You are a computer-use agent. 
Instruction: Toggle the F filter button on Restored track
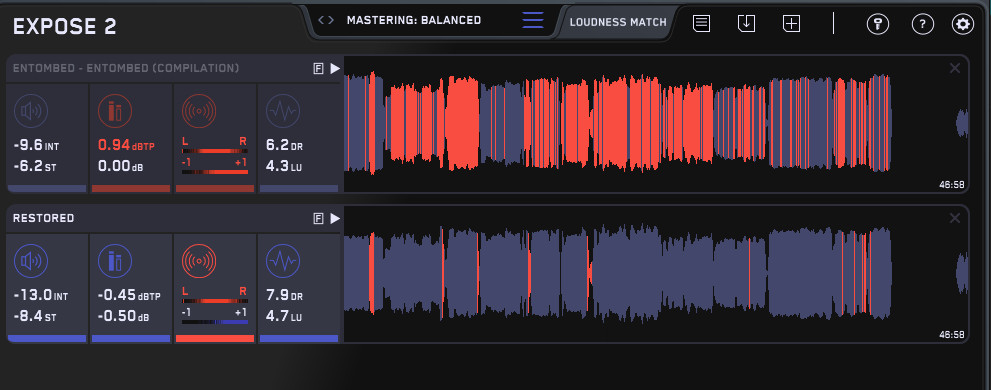(x=319, y=218)
